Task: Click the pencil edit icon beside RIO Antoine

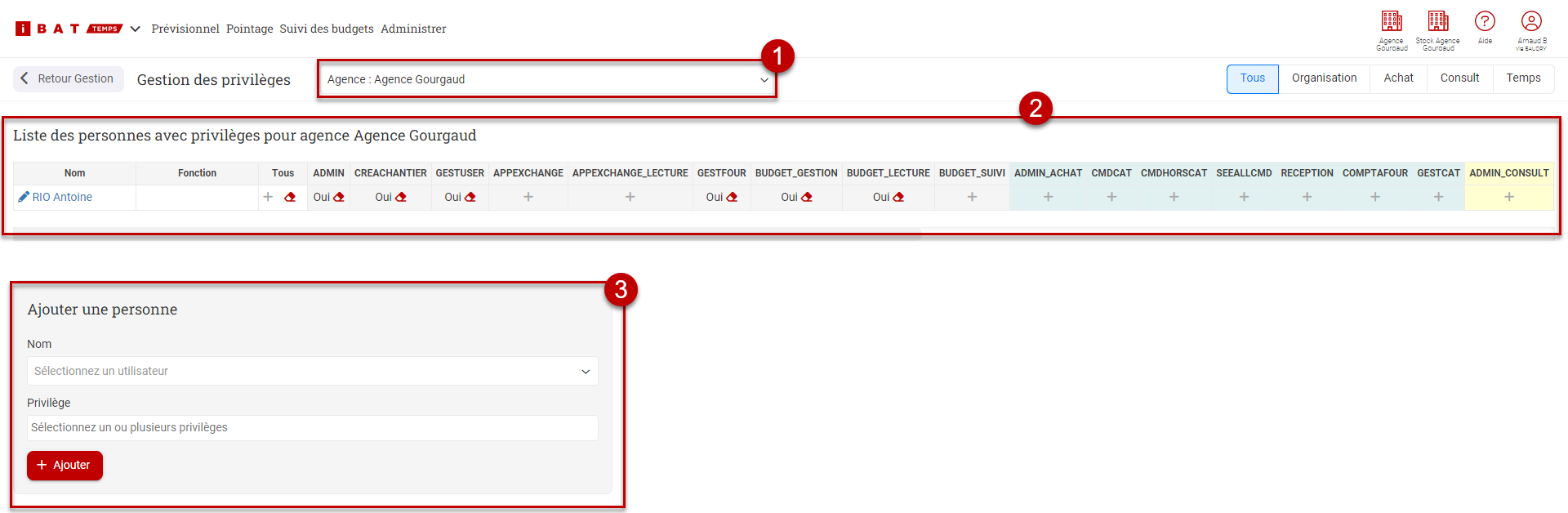Action: point(24,197)
